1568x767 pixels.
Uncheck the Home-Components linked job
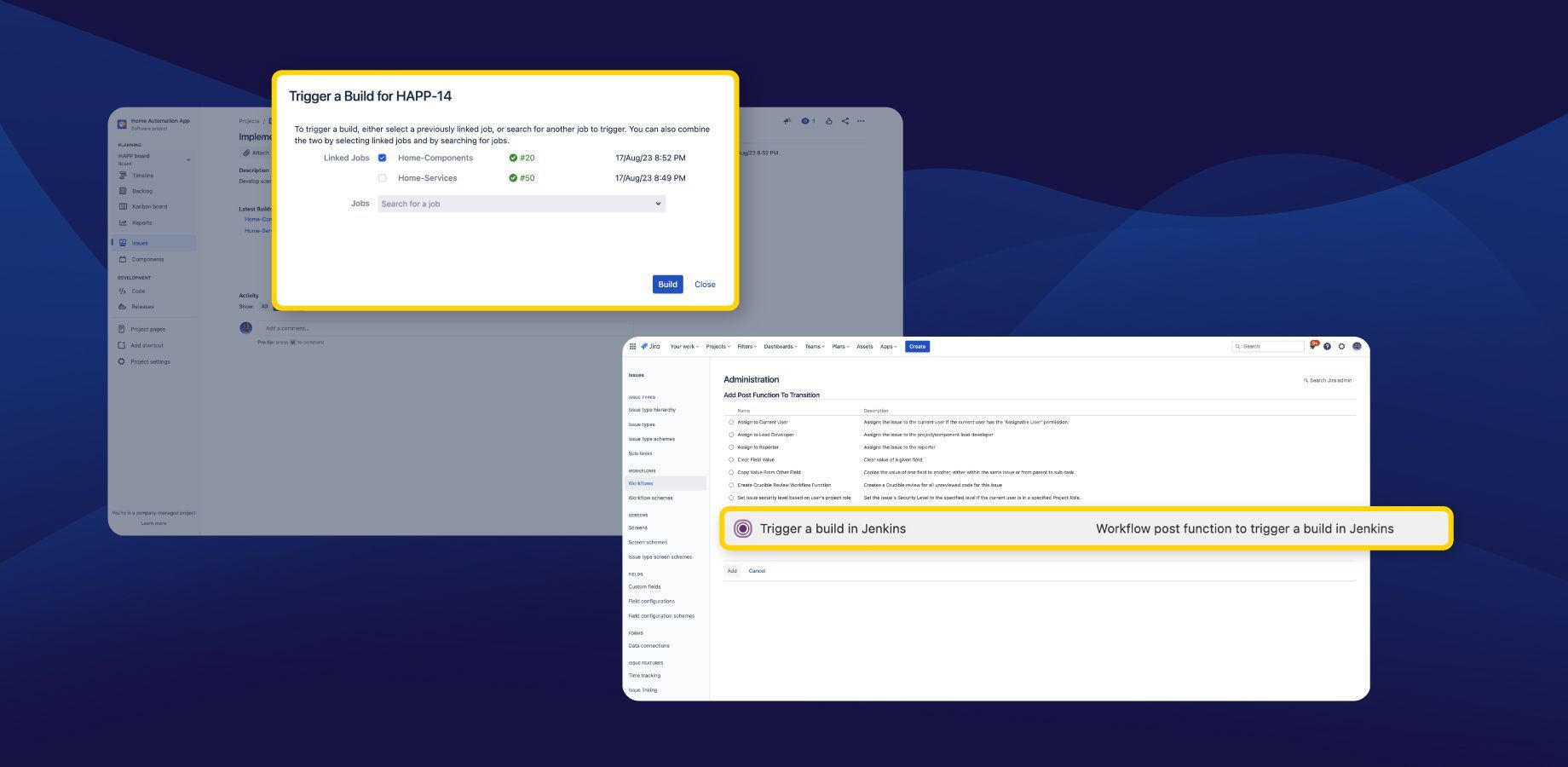pos(382,158)
